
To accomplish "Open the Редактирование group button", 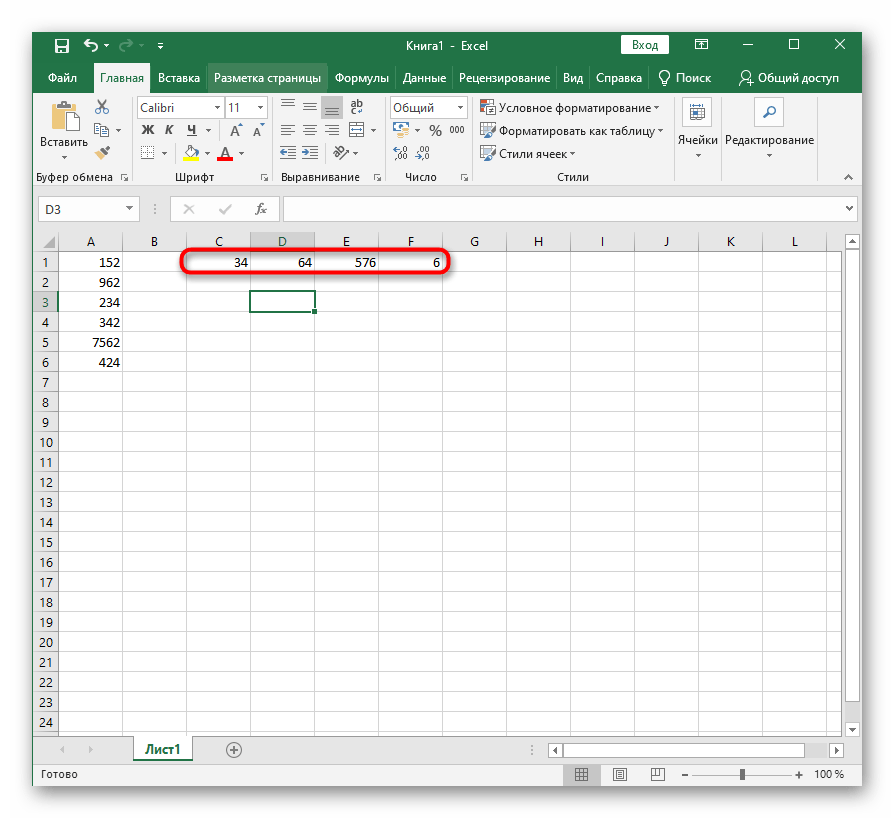I will click(769, 130).
